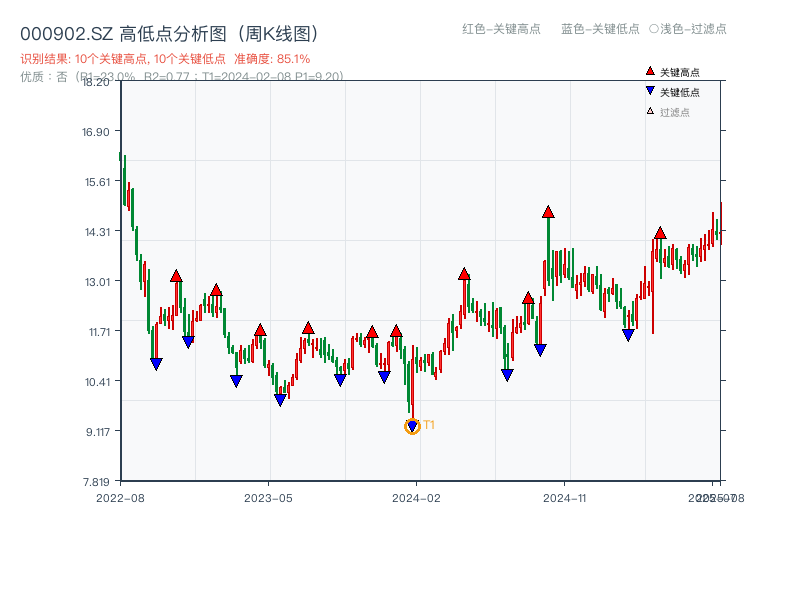Toggle the 过滤点 legend label
Viewport: 800px width, 600px height.
675,112
